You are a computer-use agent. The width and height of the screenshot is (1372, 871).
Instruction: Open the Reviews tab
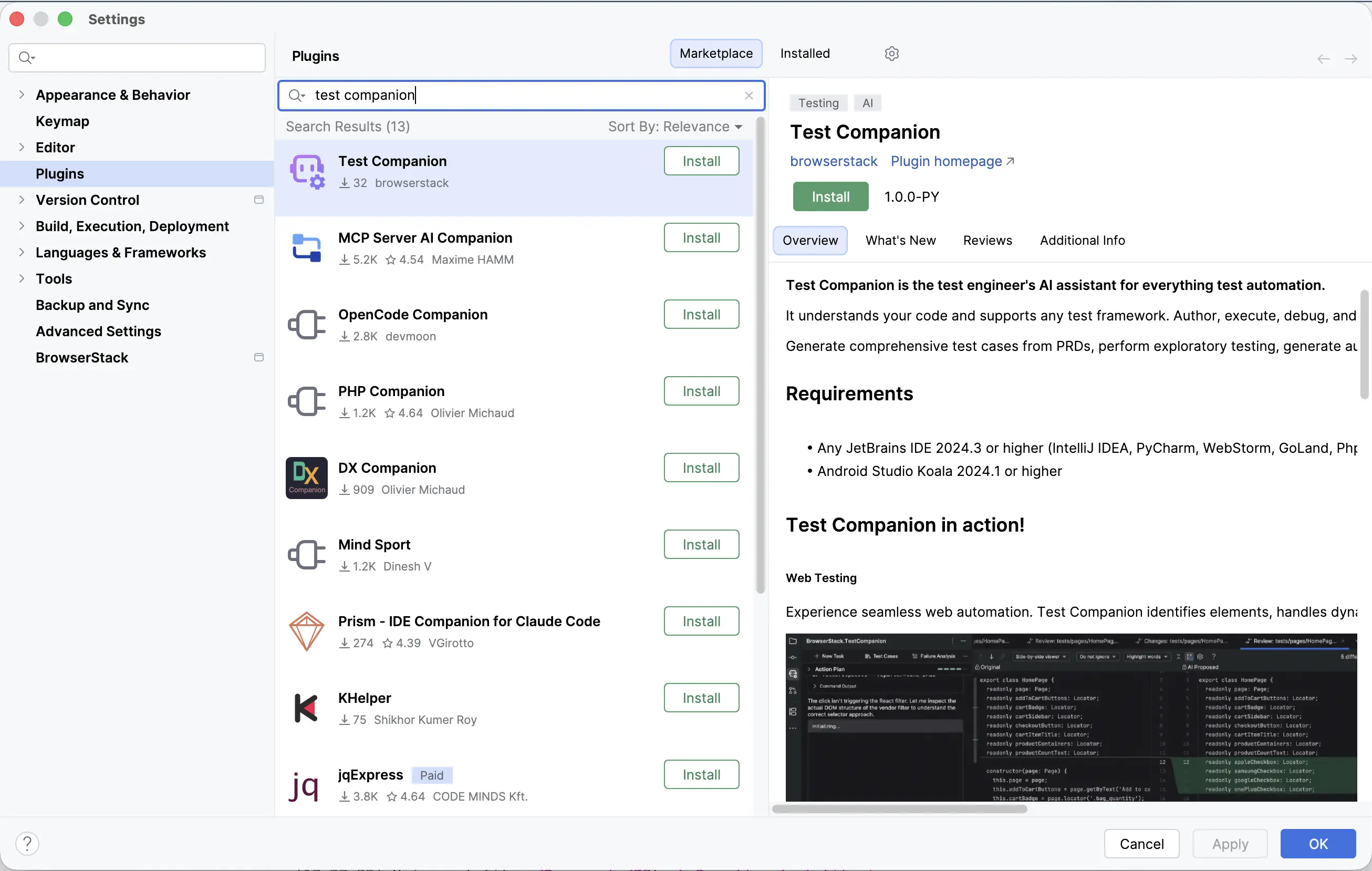(988, 241)
